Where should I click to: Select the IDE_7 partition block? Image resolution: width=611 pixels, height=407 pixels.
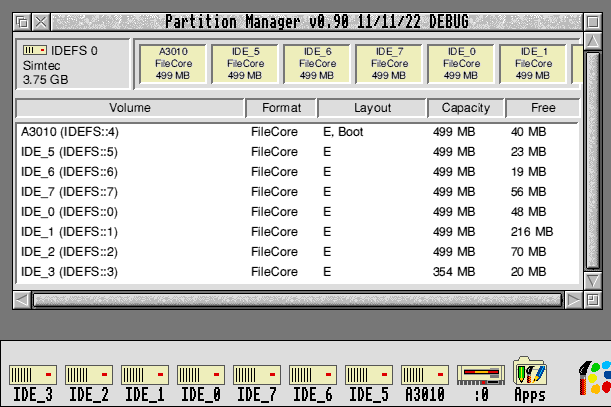point(389,64)
